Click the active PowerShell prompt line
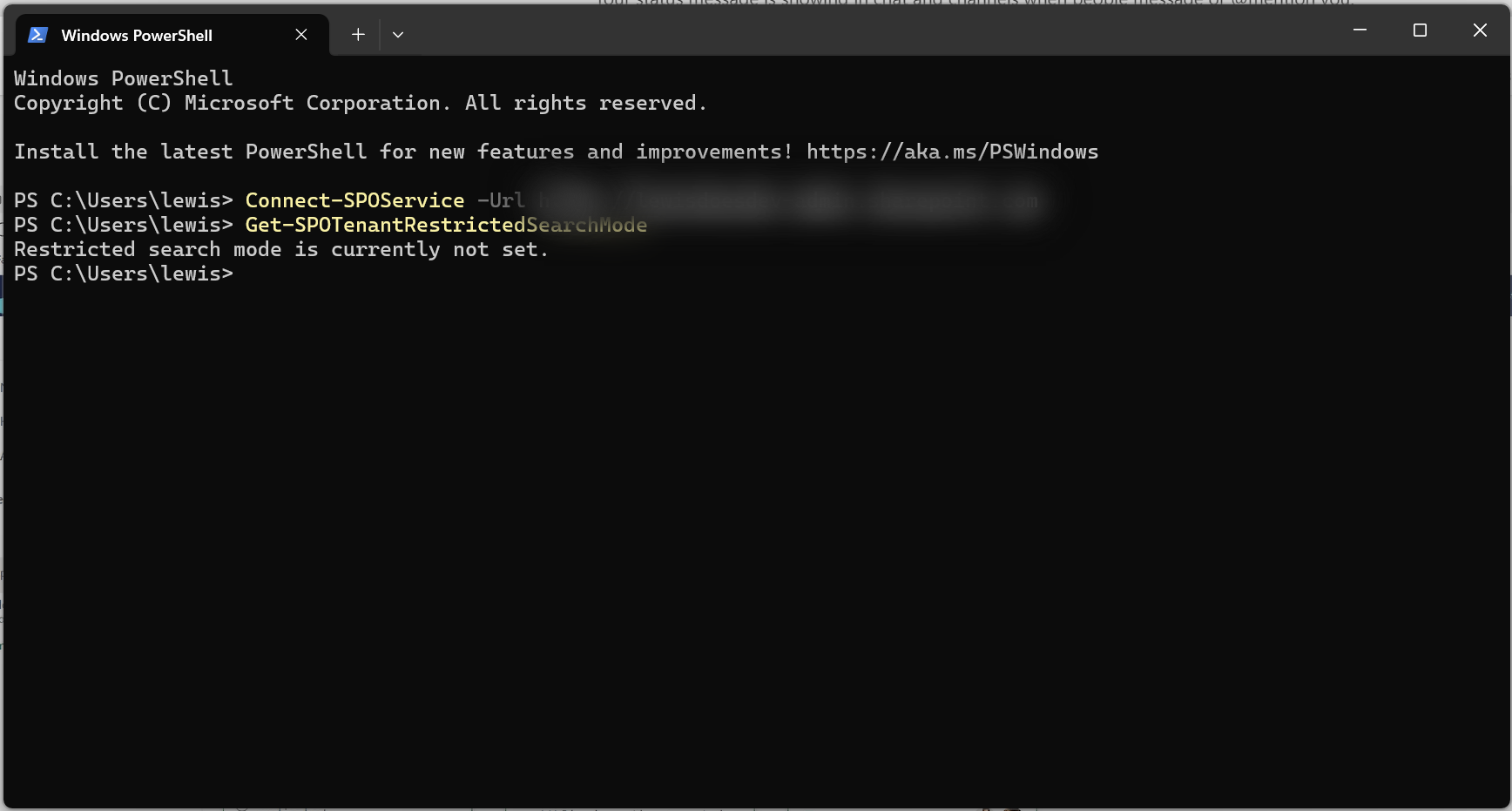 pos(122,274)
